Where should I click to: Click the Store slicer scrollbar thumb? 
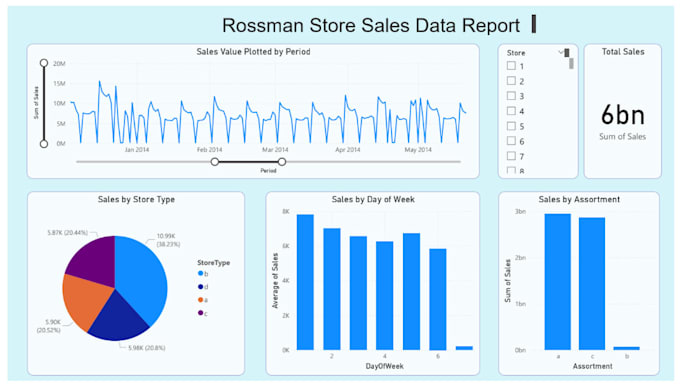571,63
